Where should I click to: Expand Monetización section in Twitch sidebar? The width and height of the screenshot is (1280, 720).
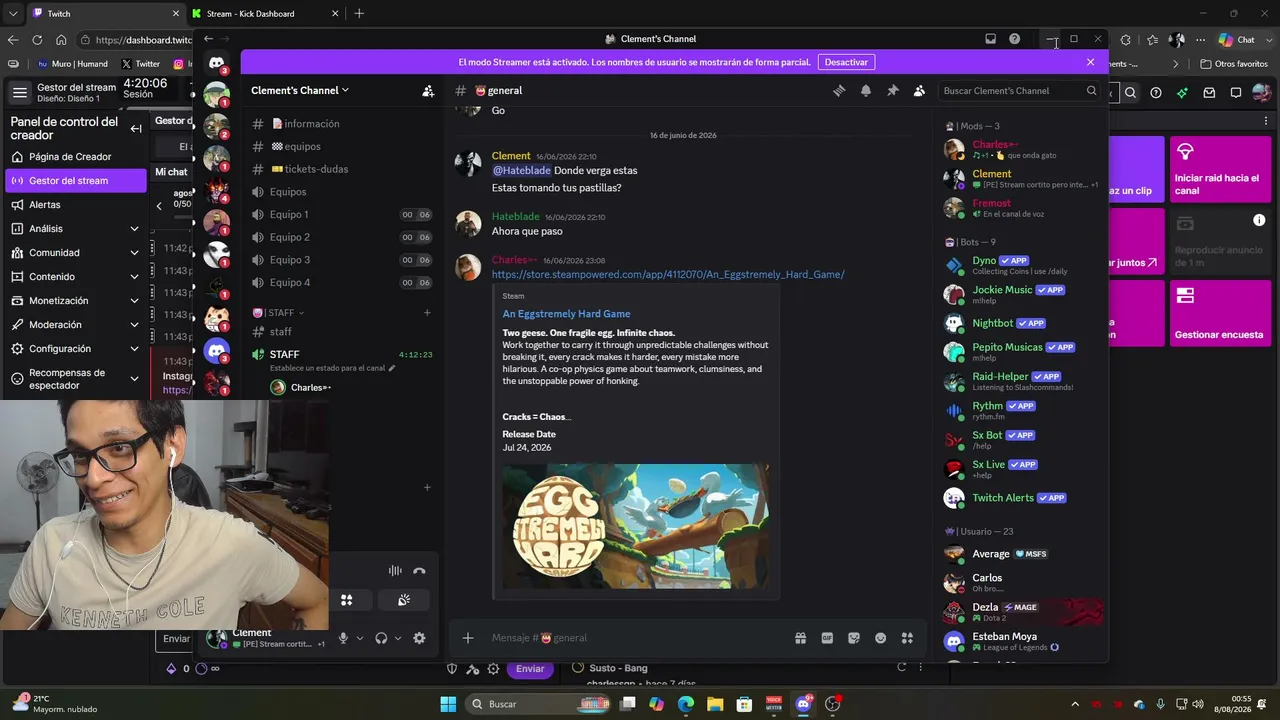(x=75, y=301)
